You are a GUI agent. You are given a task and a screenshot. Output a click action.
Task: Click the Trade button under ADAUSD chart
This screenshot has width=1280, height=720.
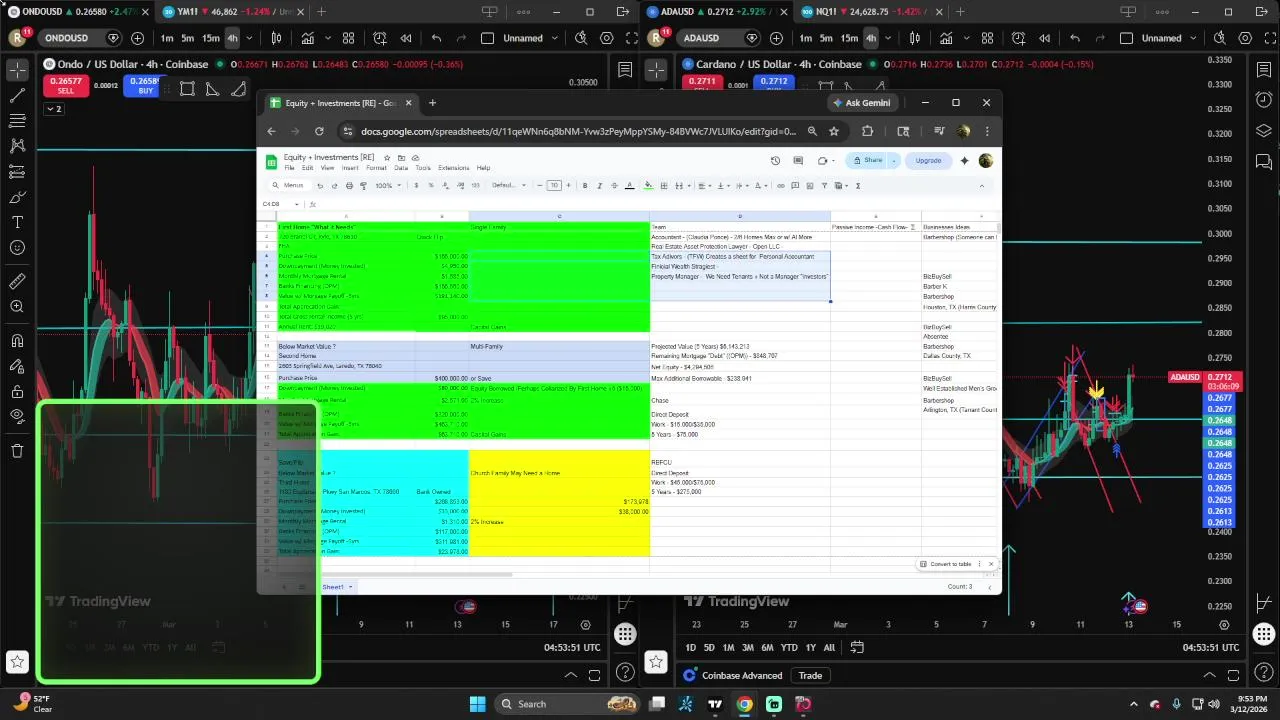point(810,675)
